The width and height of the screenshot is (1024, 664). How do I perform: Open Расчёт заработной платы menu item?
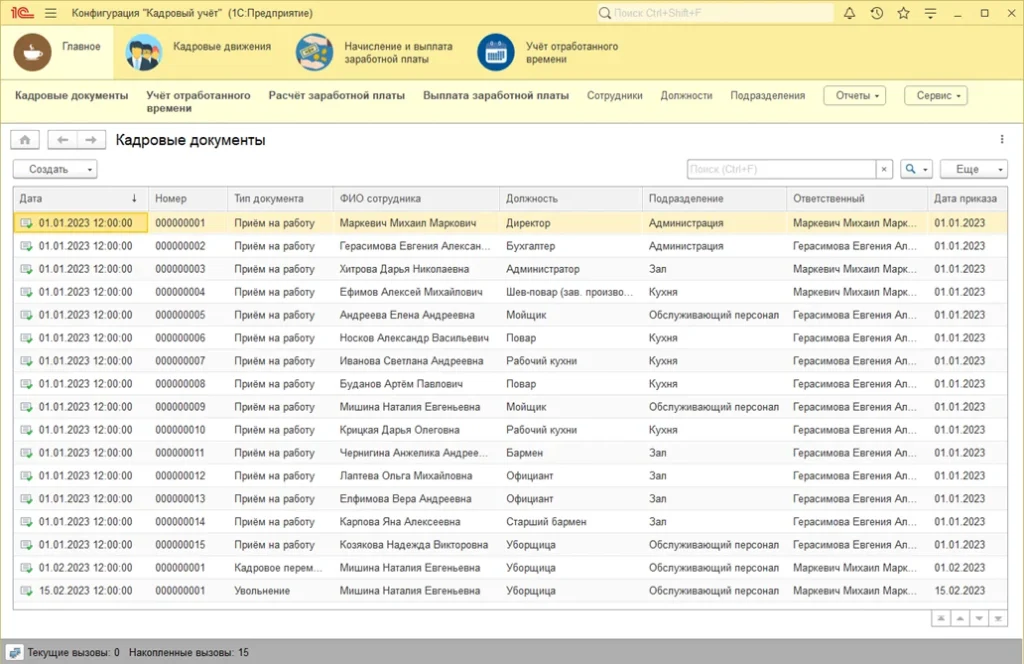pos(336,95)
